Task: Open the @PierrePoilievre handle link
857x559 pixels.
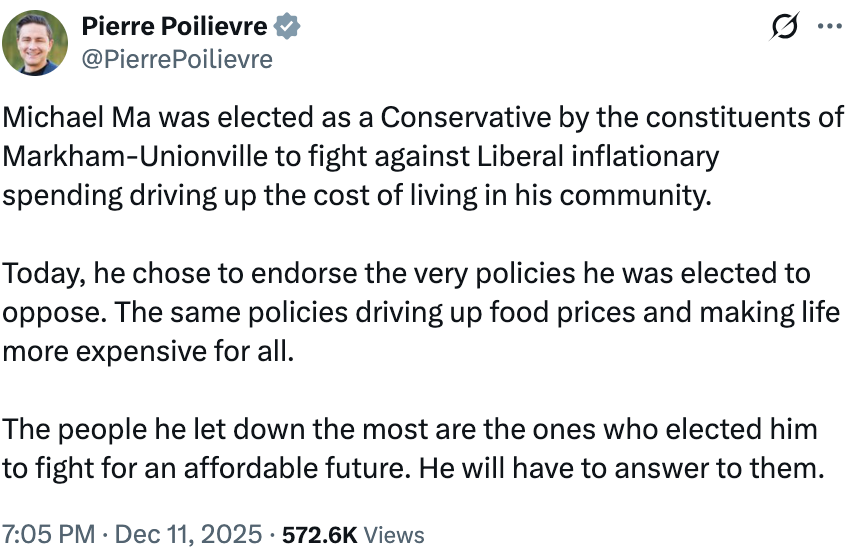Action: pyautogui.click(x=178, y=60)
